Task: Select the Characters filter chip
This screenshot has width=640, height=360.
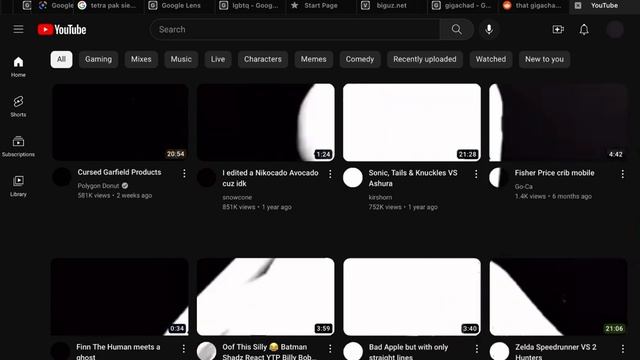Action: point(263,59)
